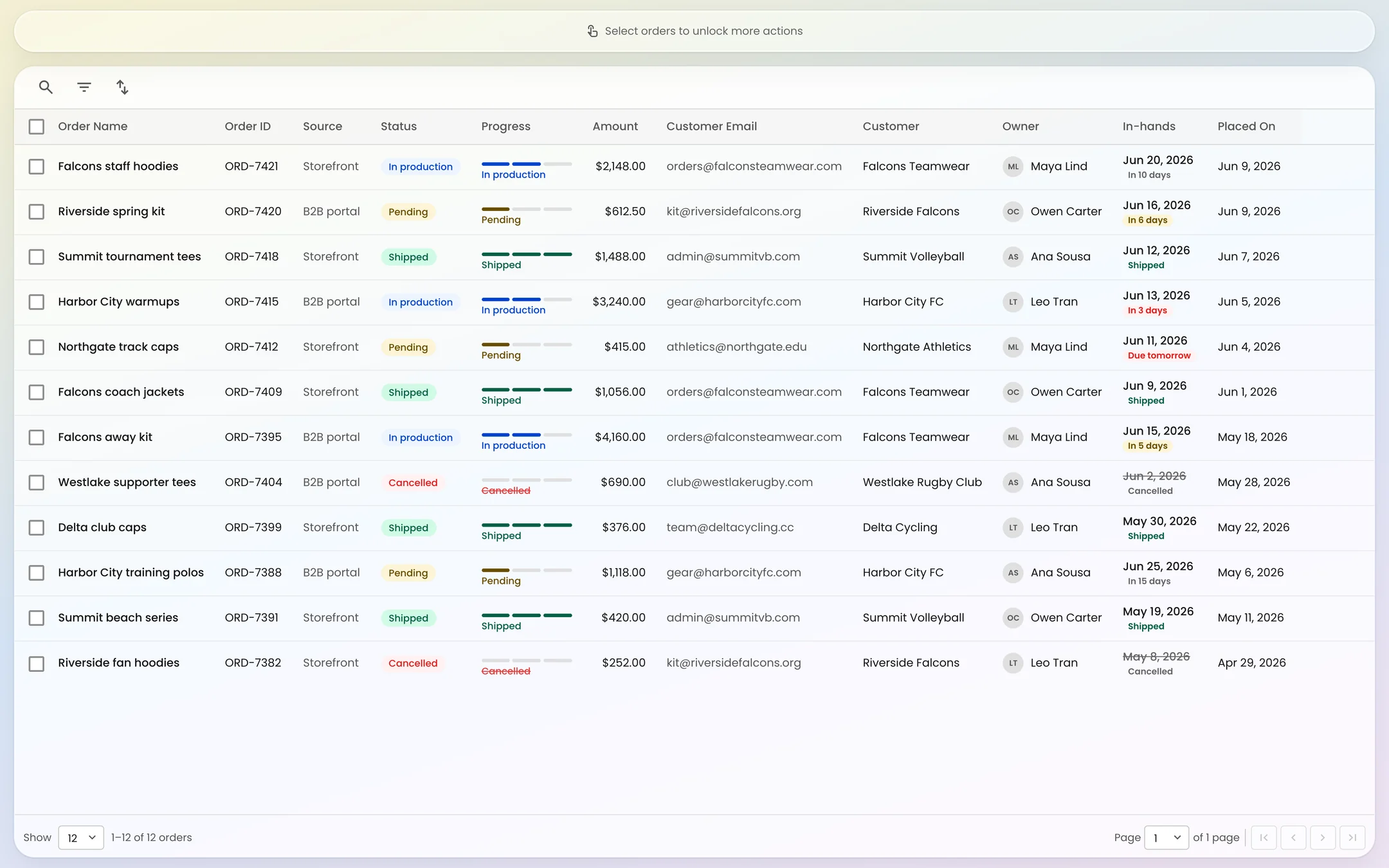The height and width of the screenshot is (868, 1389).
Task: Open the Harbor City warmups order
Action: 118,302
